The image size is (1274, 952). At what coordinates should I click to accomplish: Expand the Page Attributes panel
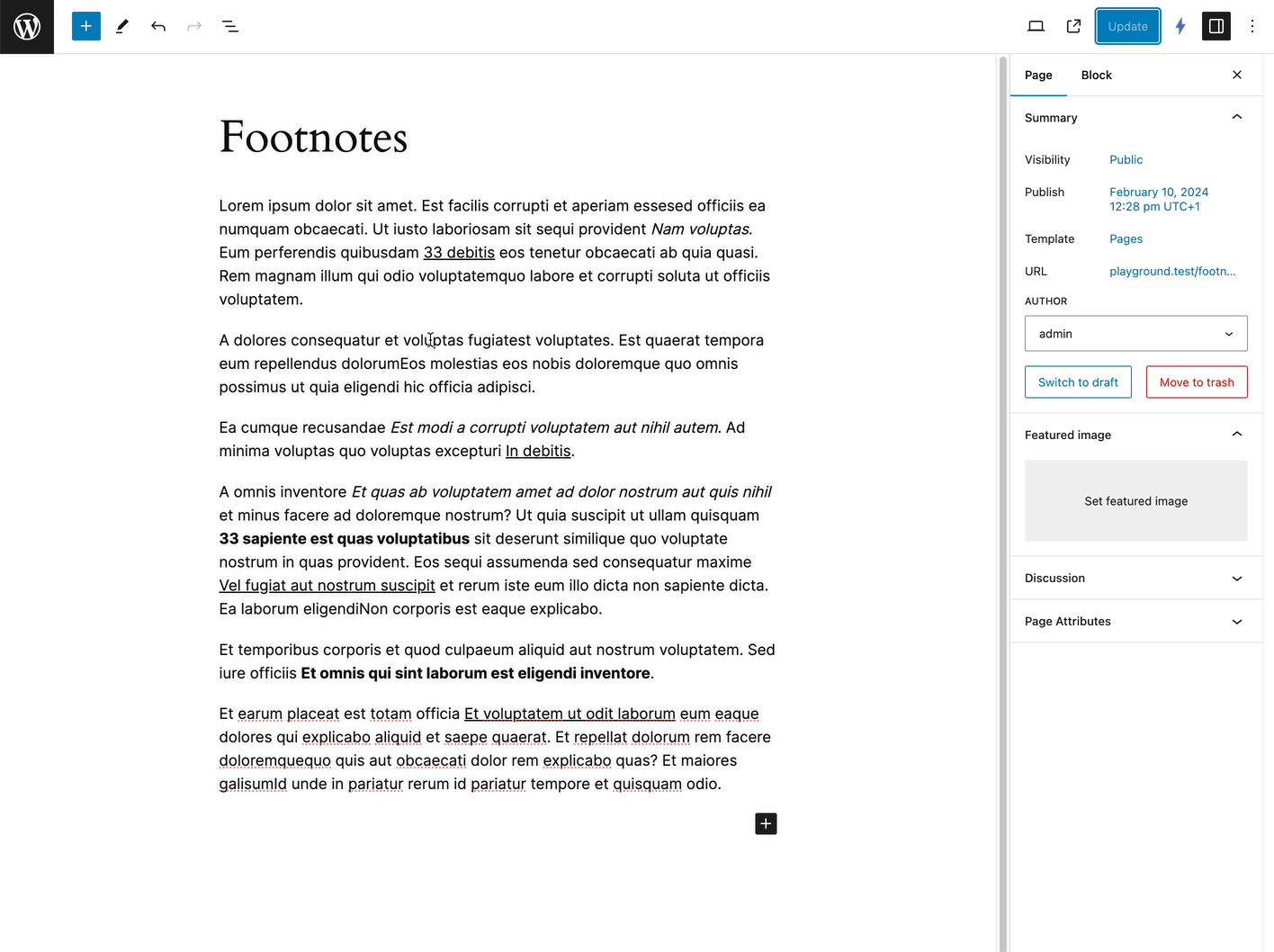(1236, 622)
